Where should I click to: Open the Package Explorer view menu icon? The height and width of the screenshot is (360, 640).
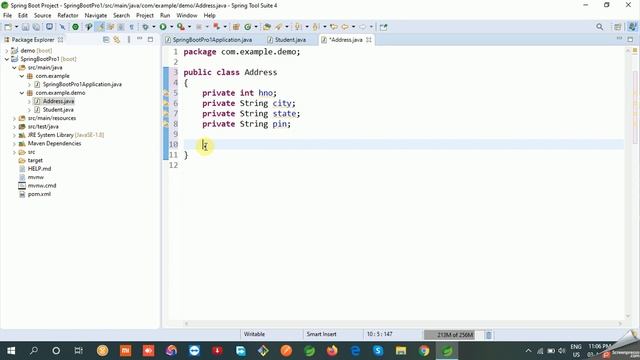point(129,40)
